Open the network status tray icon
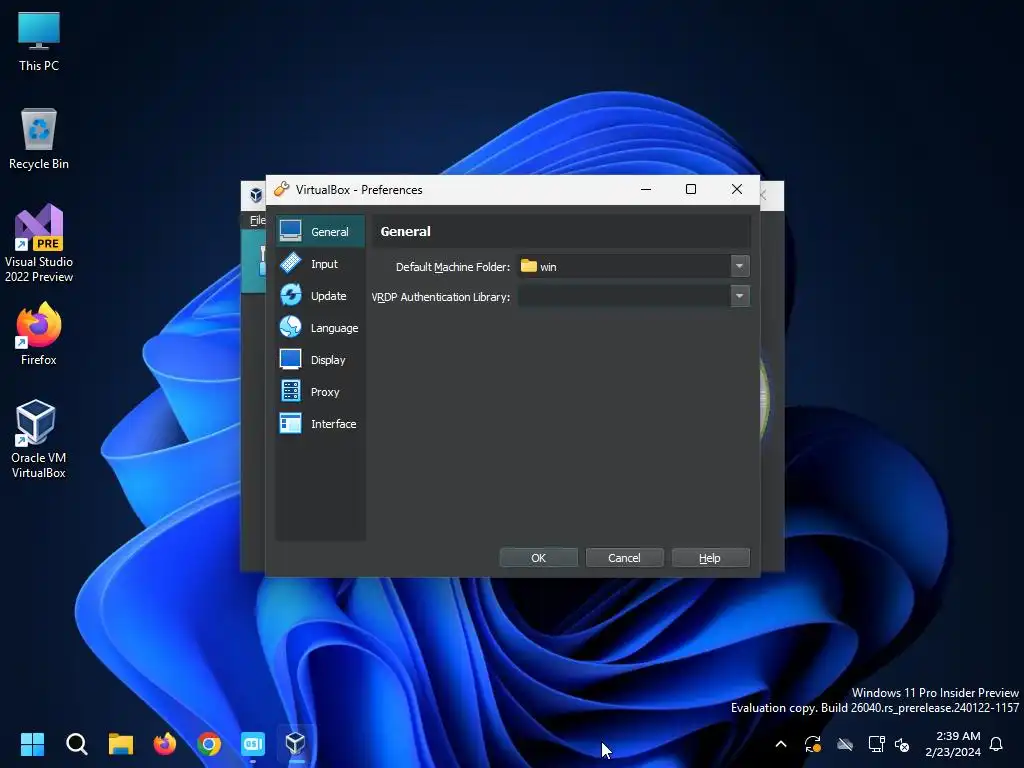The image size is (1024, 768). tap(876, 744)
